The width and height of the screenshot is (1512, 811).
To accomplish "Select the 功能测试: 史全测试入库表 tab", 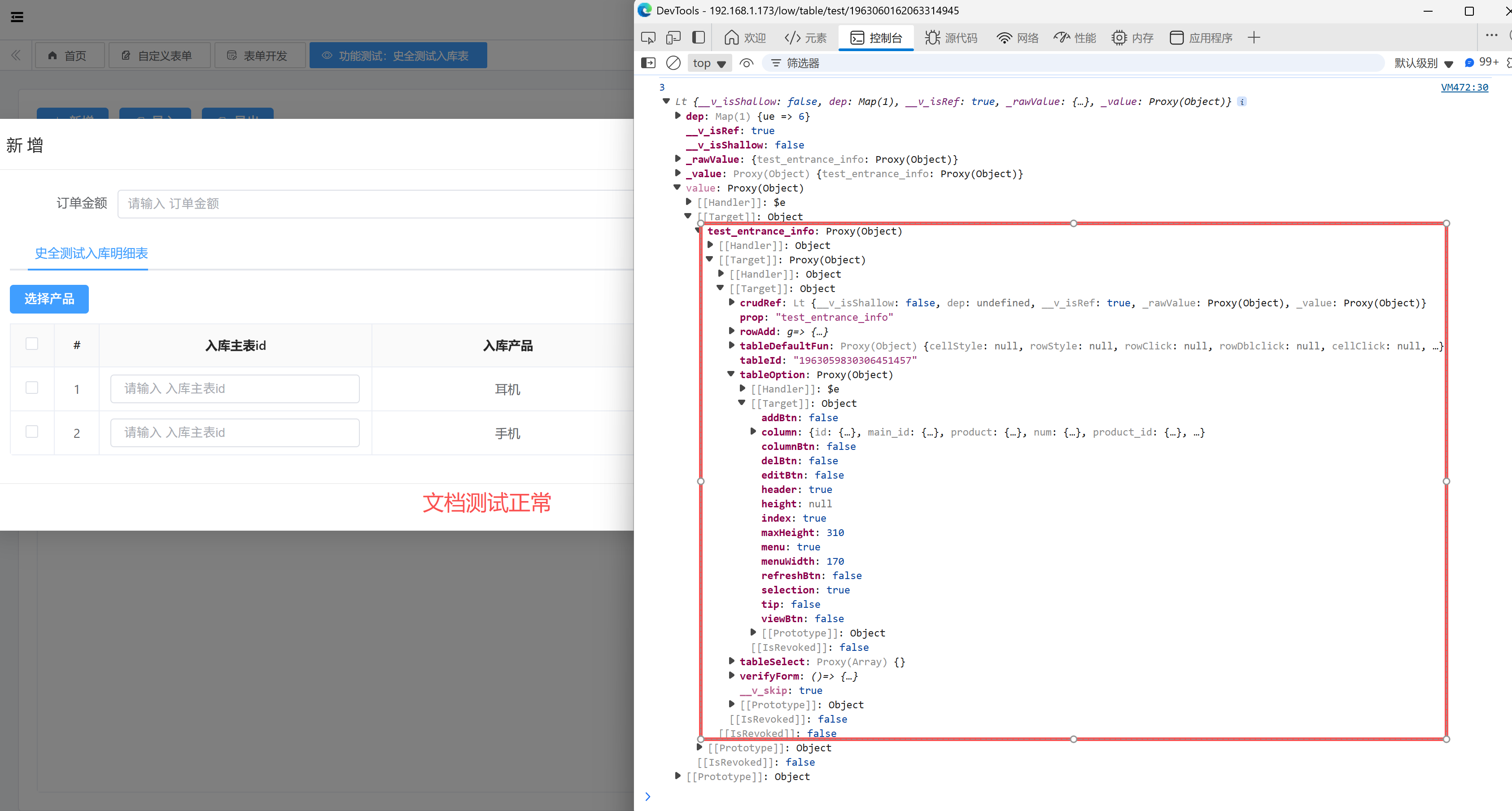I will tap(398, 55).
